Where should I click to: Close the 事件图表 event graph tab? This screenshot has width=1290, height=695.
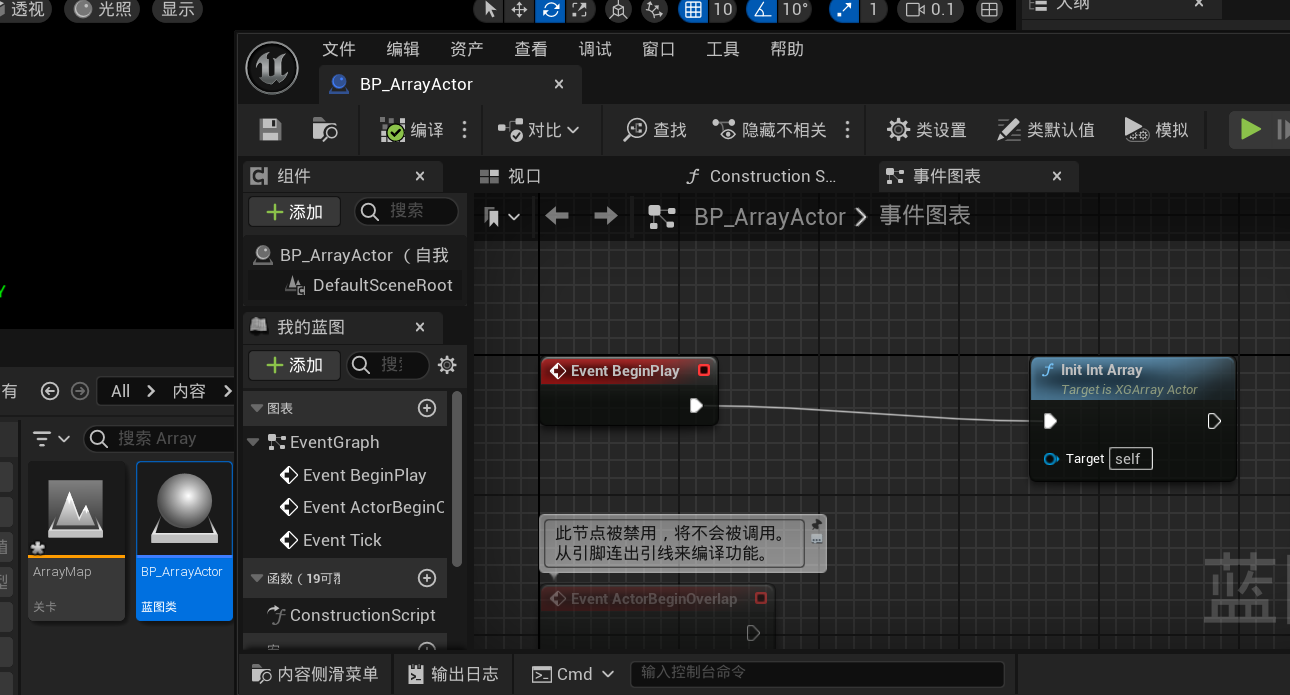pos(1057,176)
